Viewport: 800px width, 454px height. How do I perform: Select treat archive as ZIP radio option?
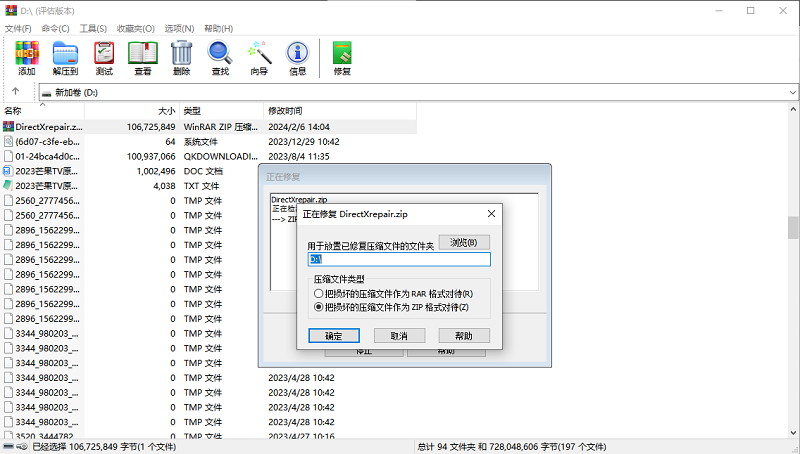pyautogui.click(x=319, y=307)
